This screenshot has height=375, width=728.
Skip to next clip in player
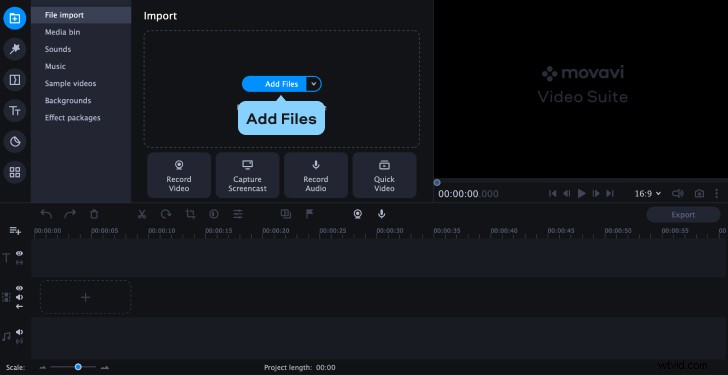[x=610, y=194]
